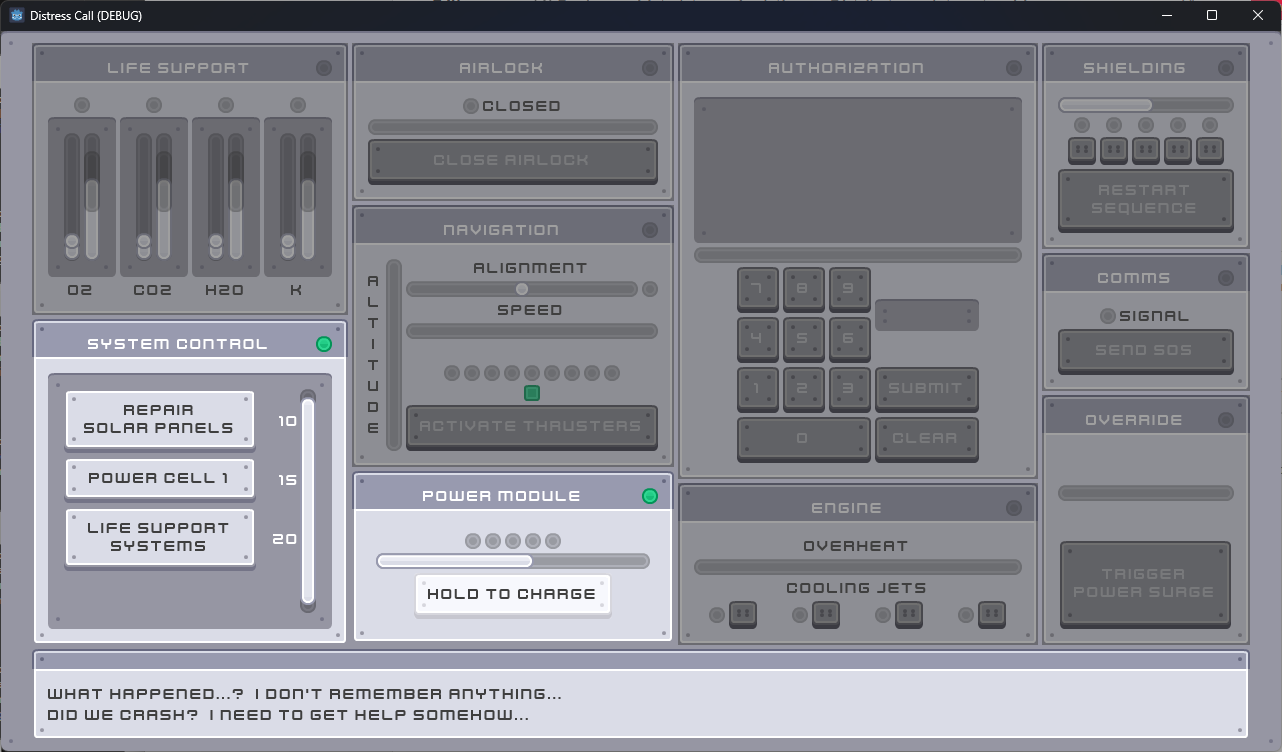Click keypad digit 9
Screen dimensions: 1282x752
[x=849, y=288]
